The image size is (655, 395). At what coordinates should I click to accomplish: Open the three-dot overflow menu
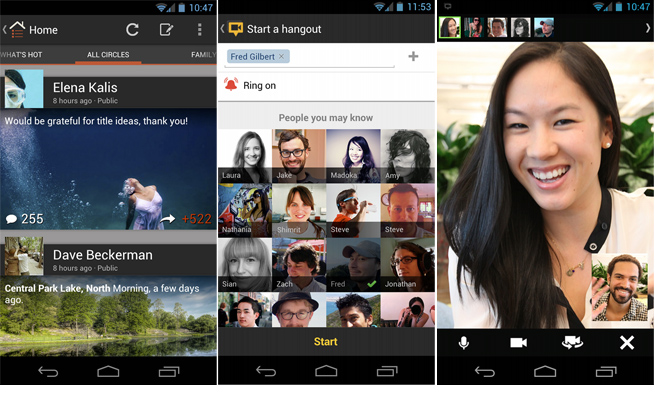pos(200,30)
